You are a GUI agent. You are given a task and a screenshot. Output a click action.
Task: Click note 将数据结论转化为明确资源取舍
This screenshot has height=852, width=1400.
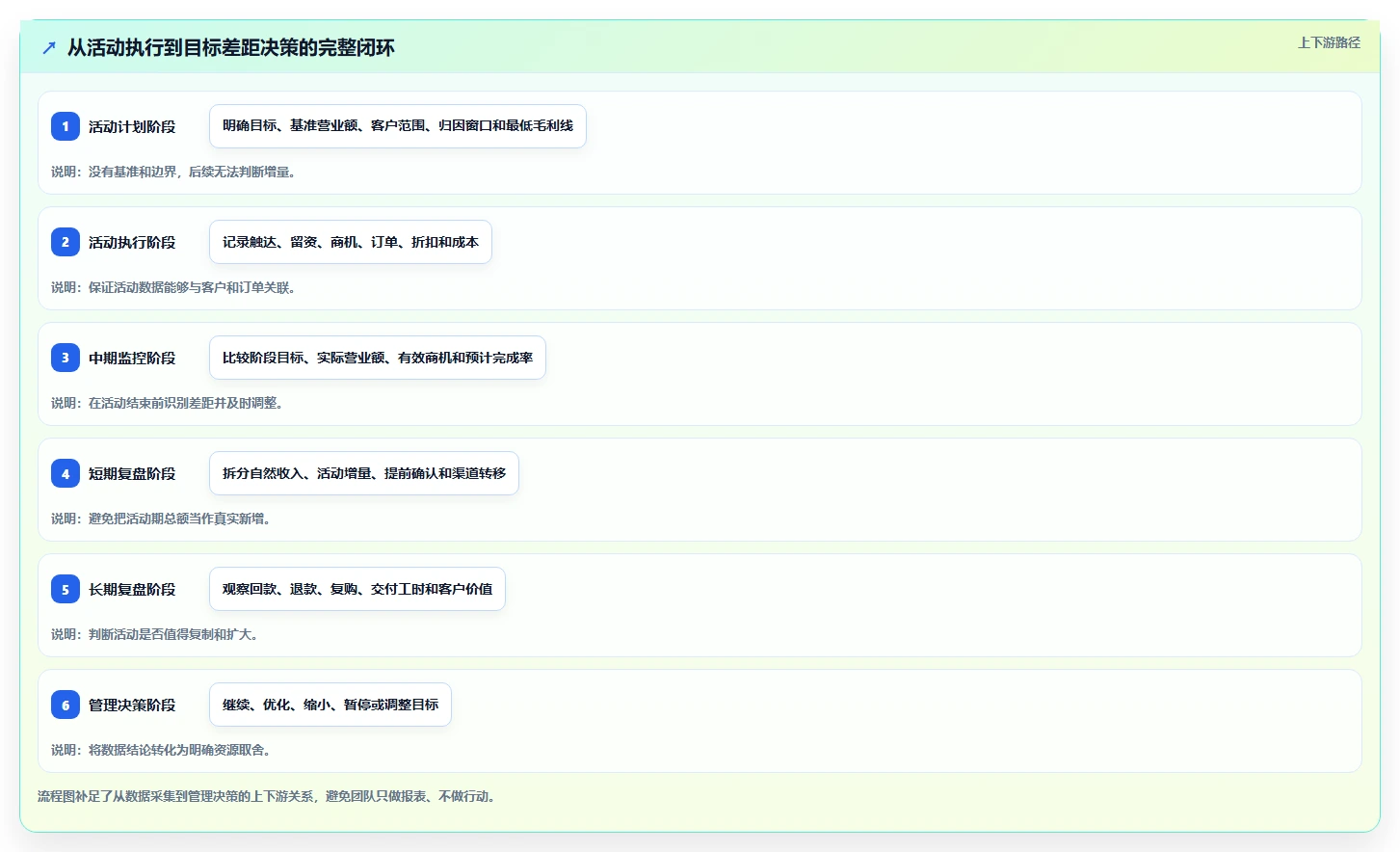pos(161,750)
